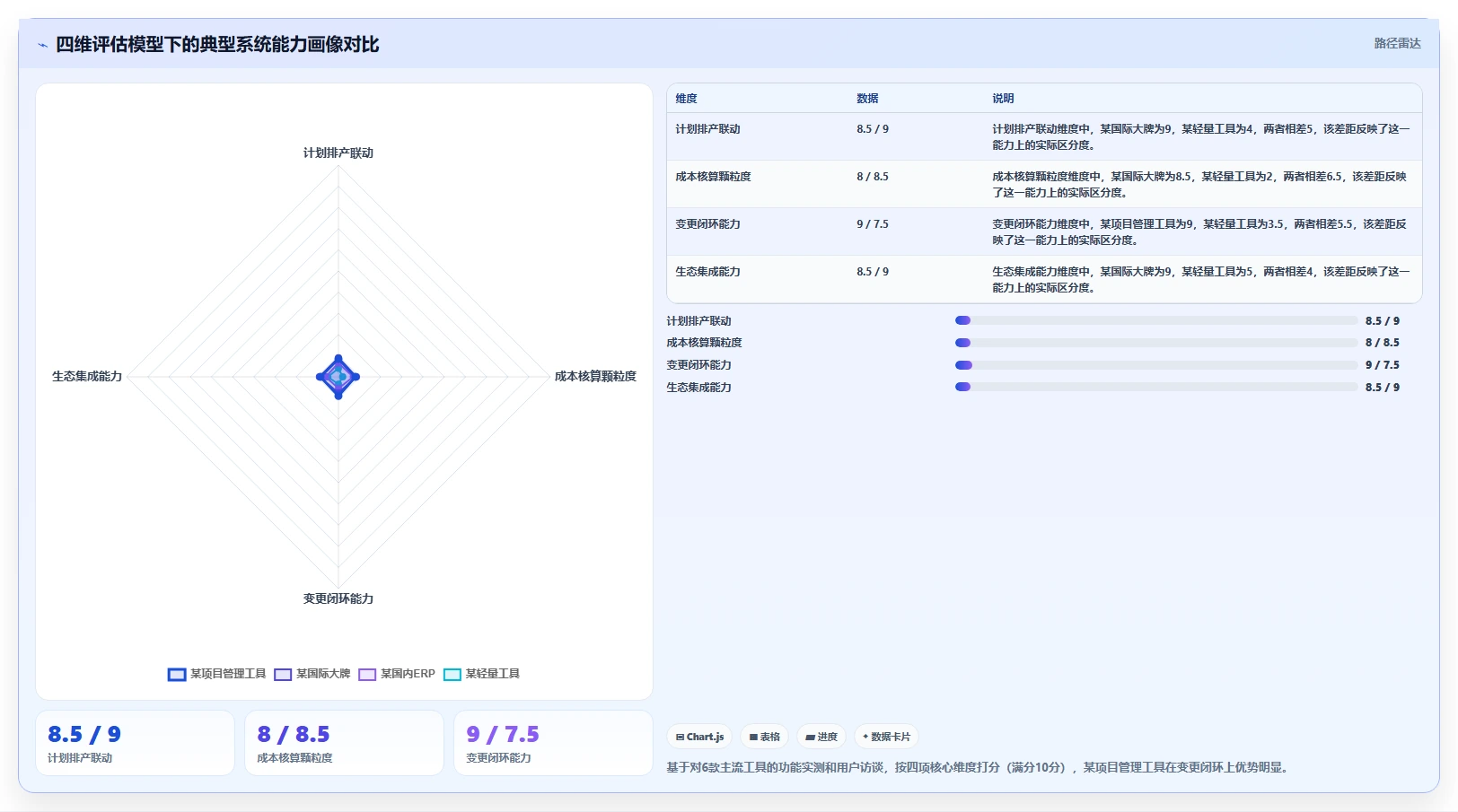Click the footer description starting 基于对6款主流工具
1458x812 pixels.
click(979, 767)
